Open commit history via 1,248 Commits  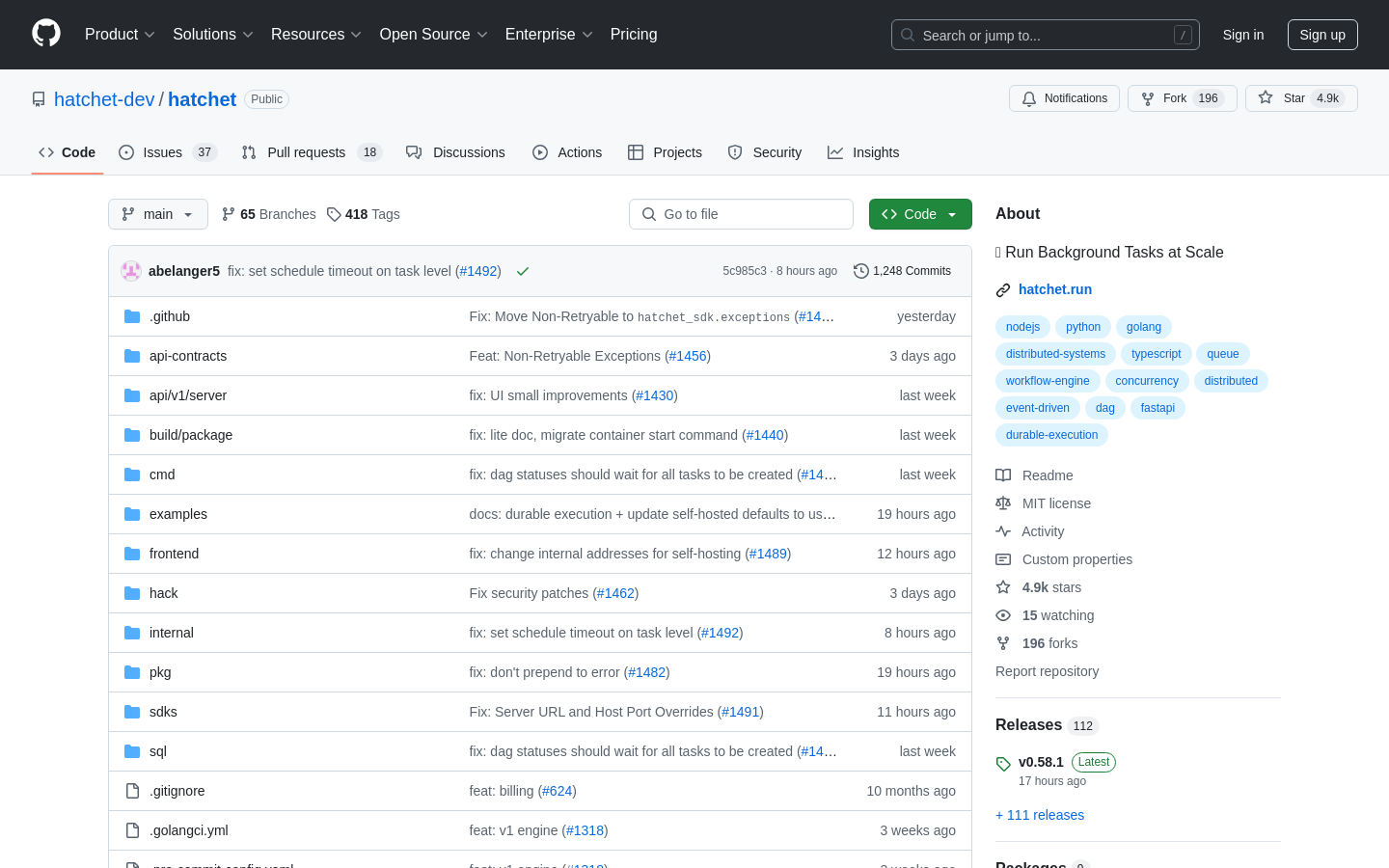902,271
